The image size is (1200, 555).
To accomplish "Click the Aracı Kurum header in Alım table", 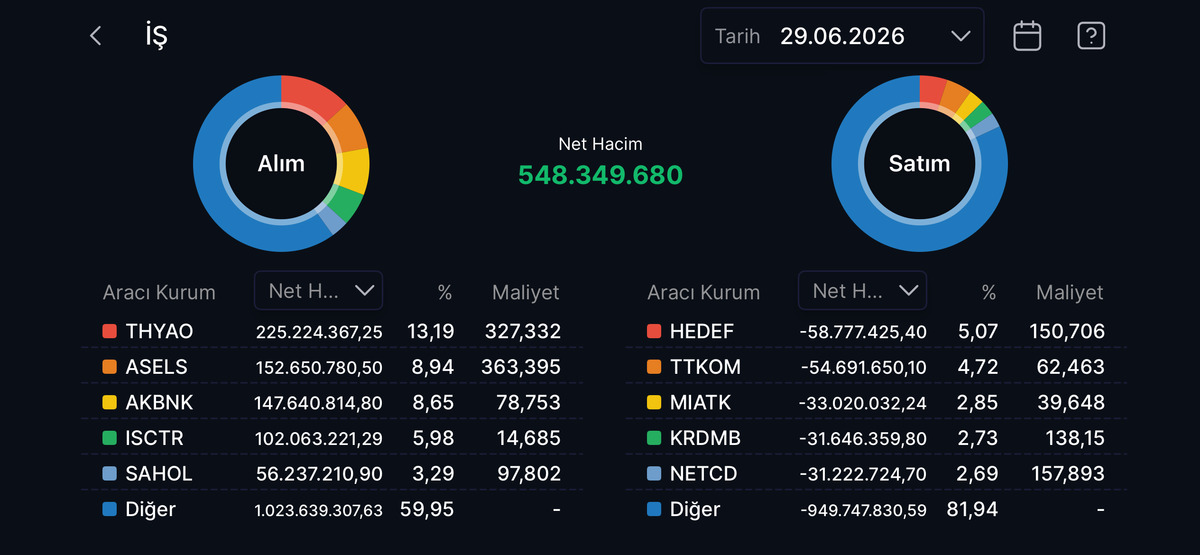I will pos(159,293).
